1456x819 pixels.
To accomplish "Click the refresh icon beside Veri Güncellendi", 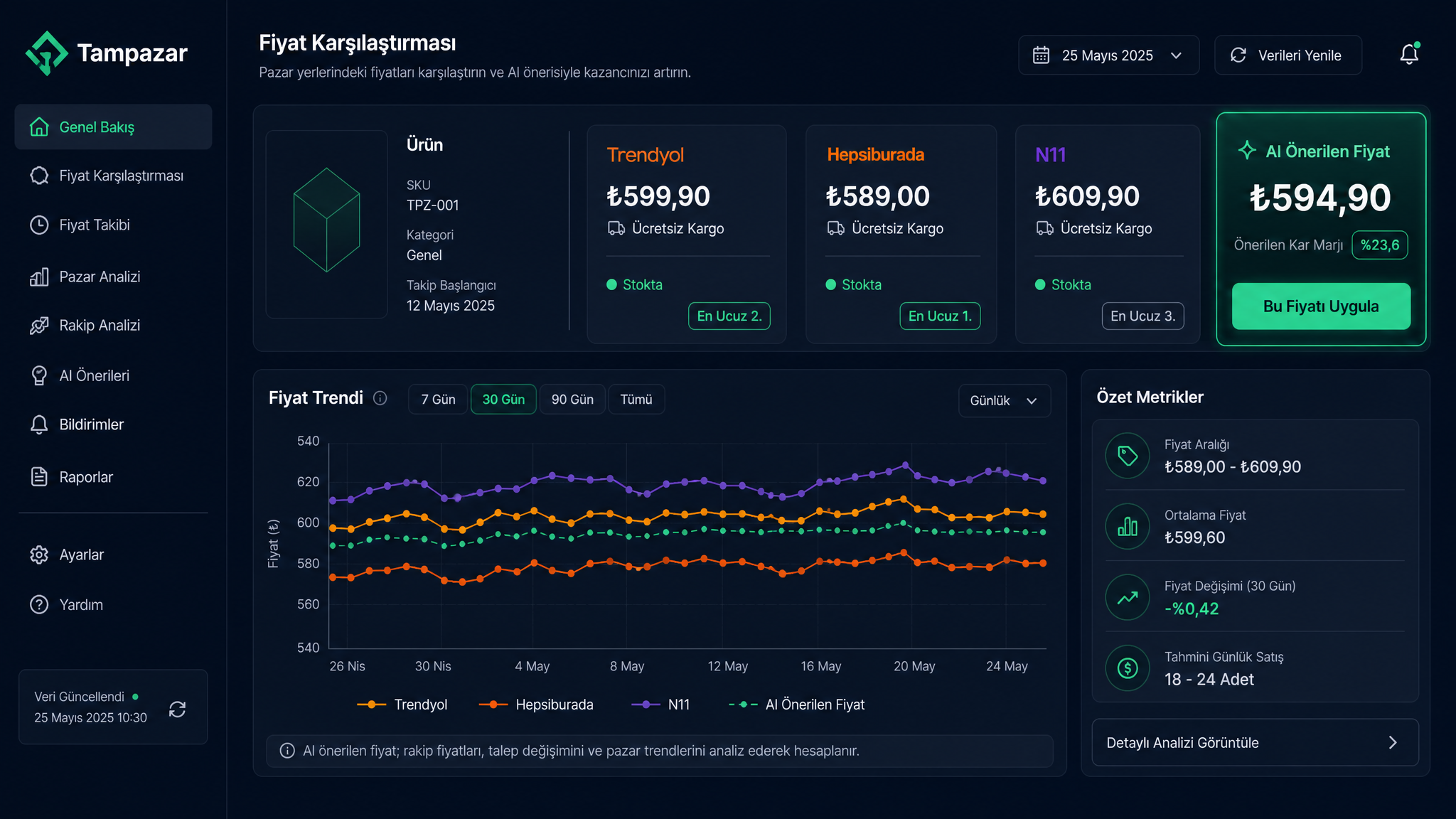I will click(x=177, y=709).
